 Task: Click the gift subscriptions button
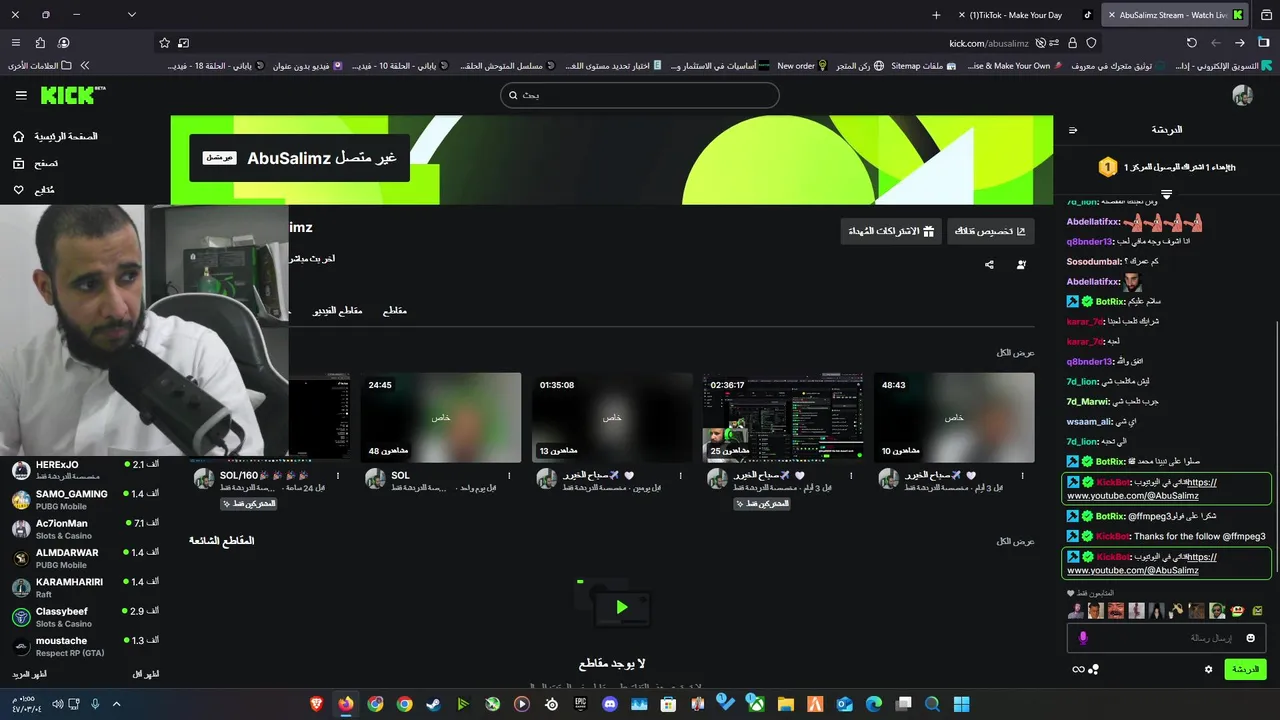pyautogui.click(x=891, y=231)
